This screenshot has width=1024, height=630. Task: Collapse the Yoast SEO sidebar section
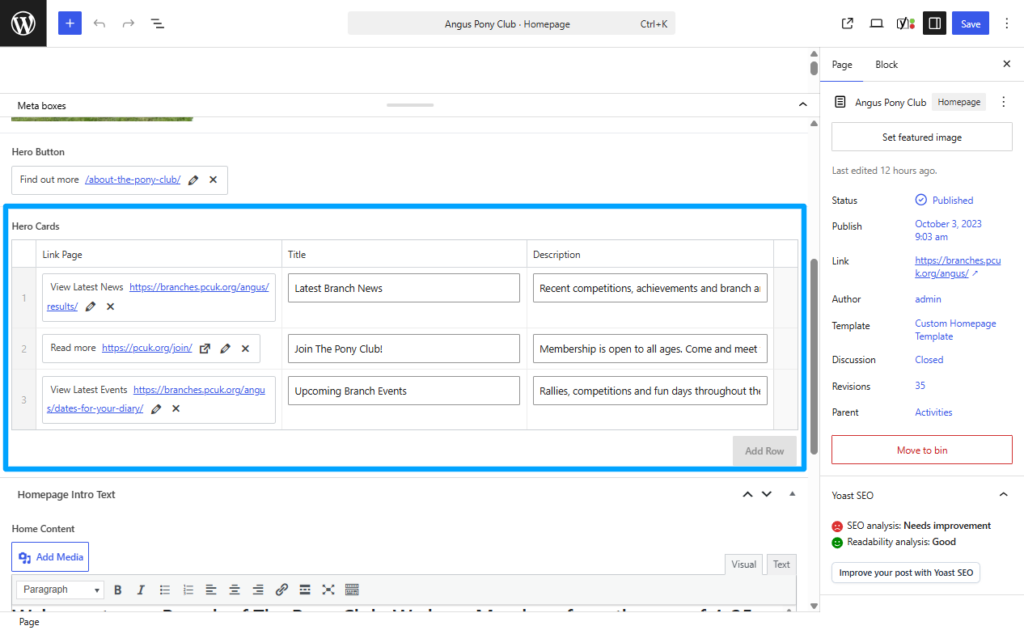click(1003, 495)
